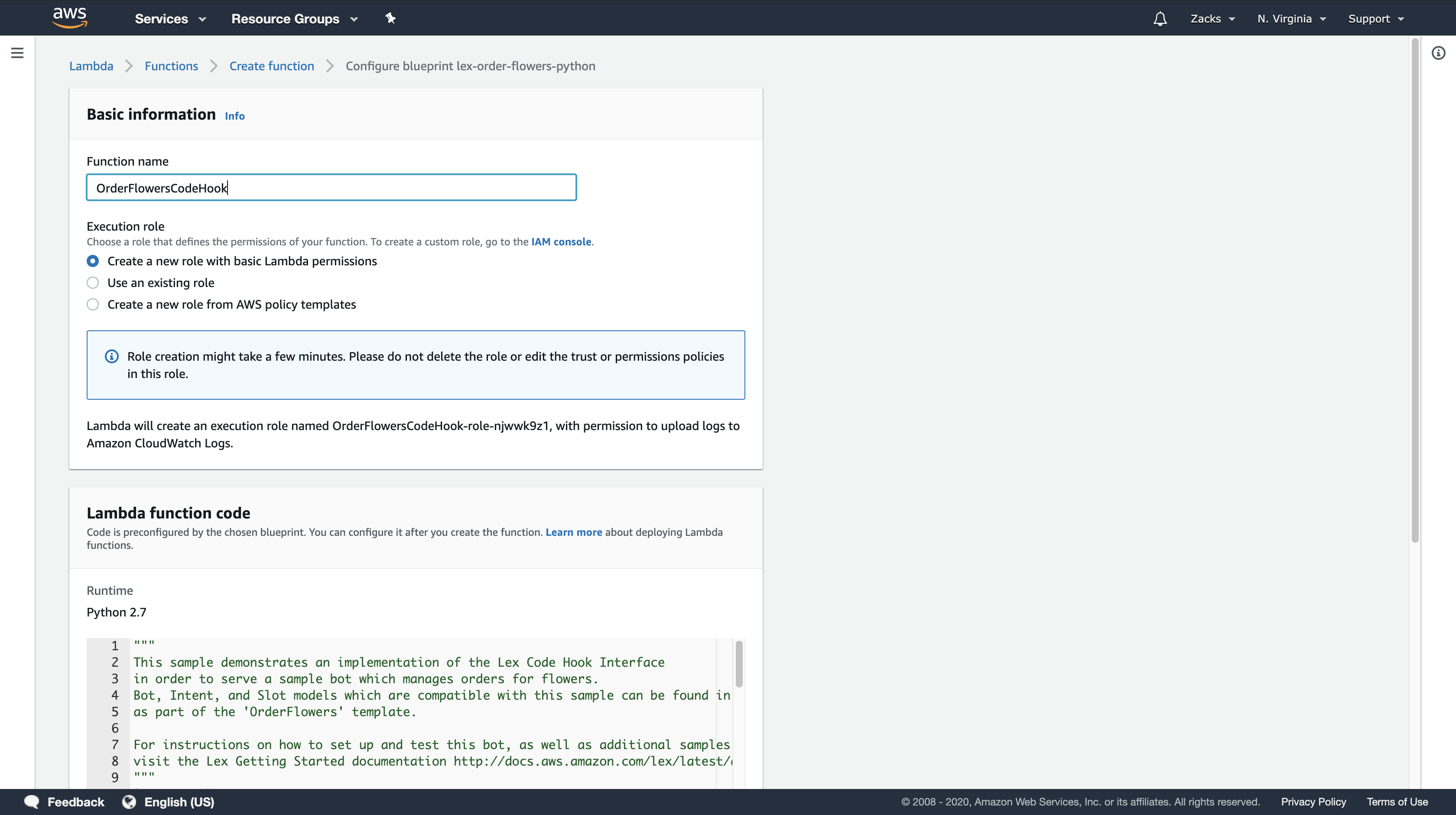Click the info panel icon at top right
This screenshot has width=1456, height=815.
pos(1438,53)
